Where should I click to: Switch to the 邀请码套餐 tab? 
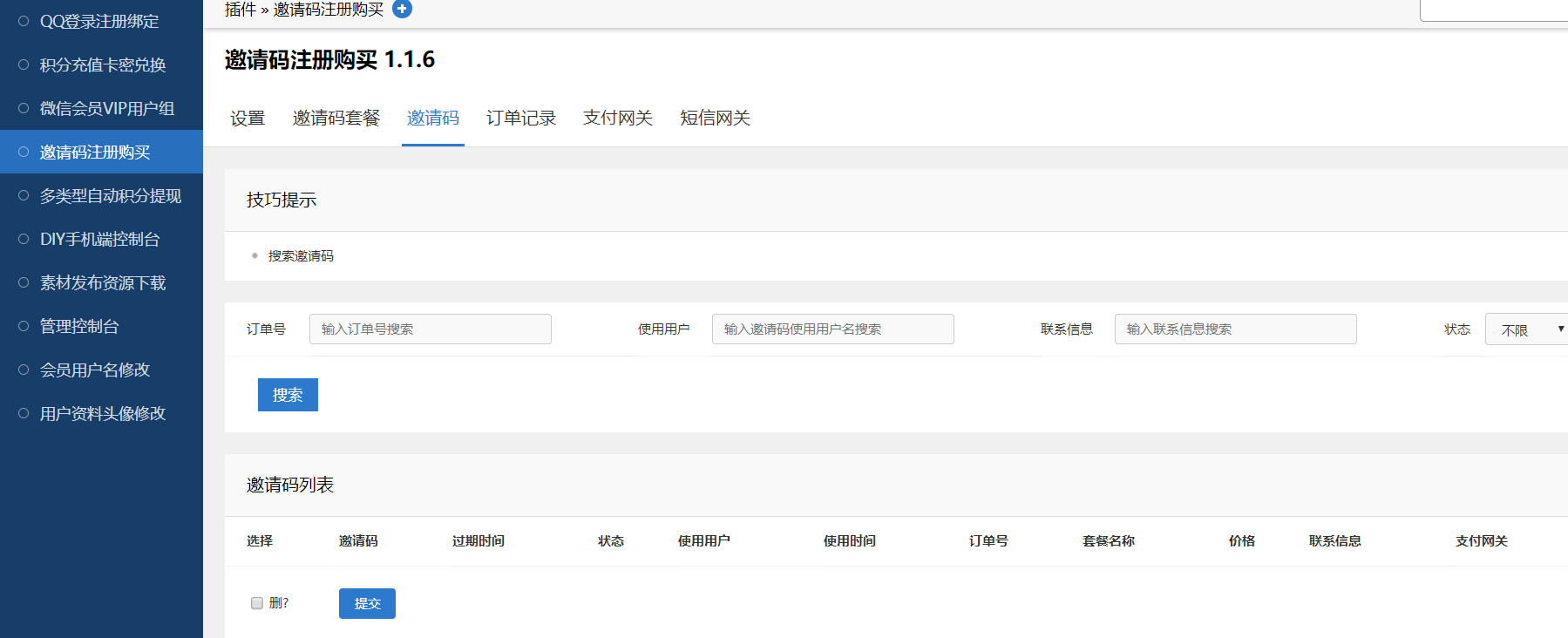[x=336, y=118]
